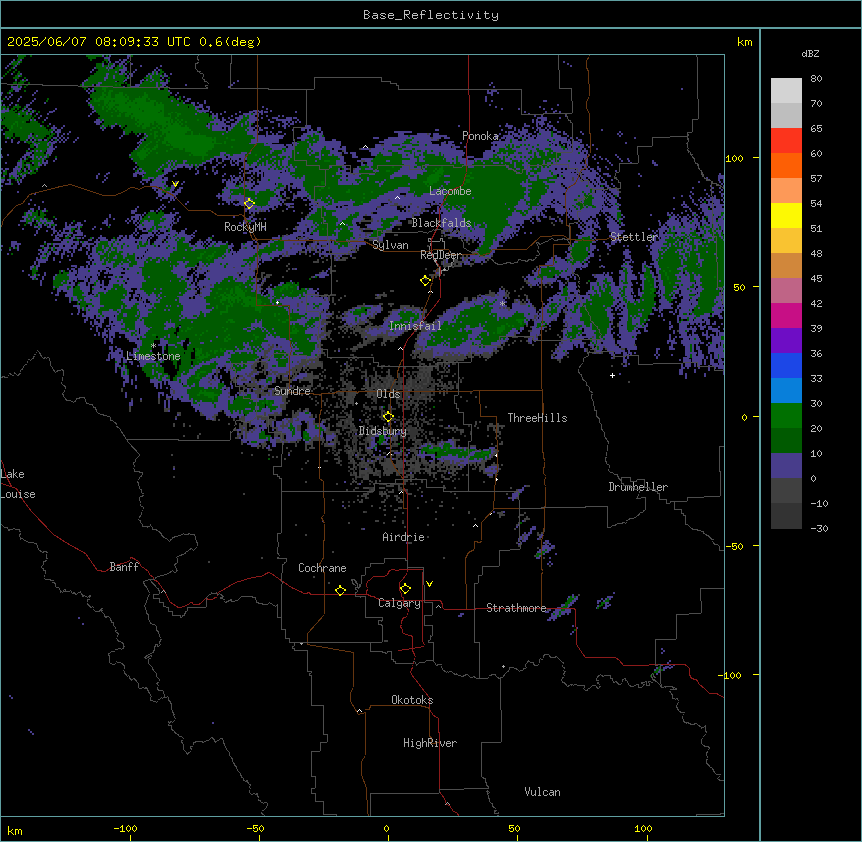This screenshot has width=862, height=842.
Task: Click the yellow diamond marker above Calgary
Action: click(405, 589)
